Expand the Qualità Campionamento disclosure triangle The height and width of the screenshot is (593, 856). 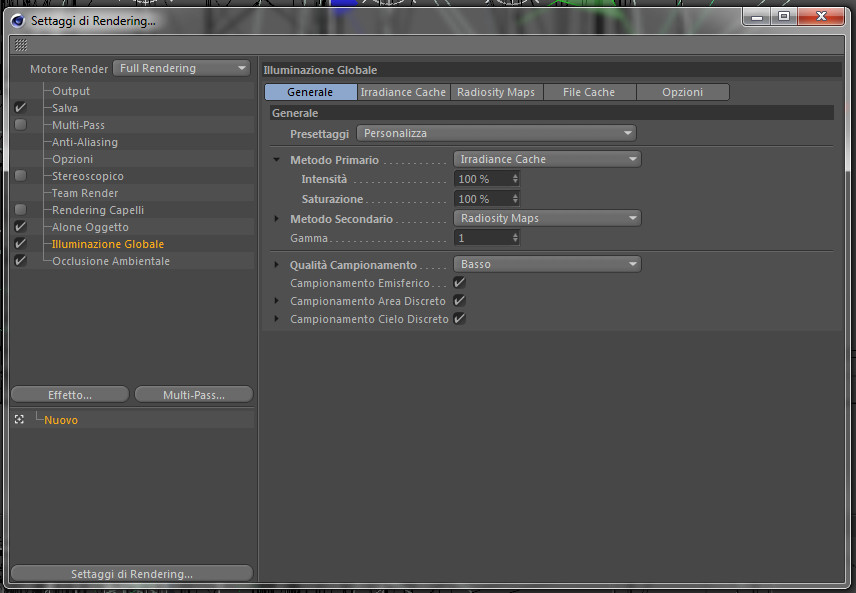coord(276,264)
